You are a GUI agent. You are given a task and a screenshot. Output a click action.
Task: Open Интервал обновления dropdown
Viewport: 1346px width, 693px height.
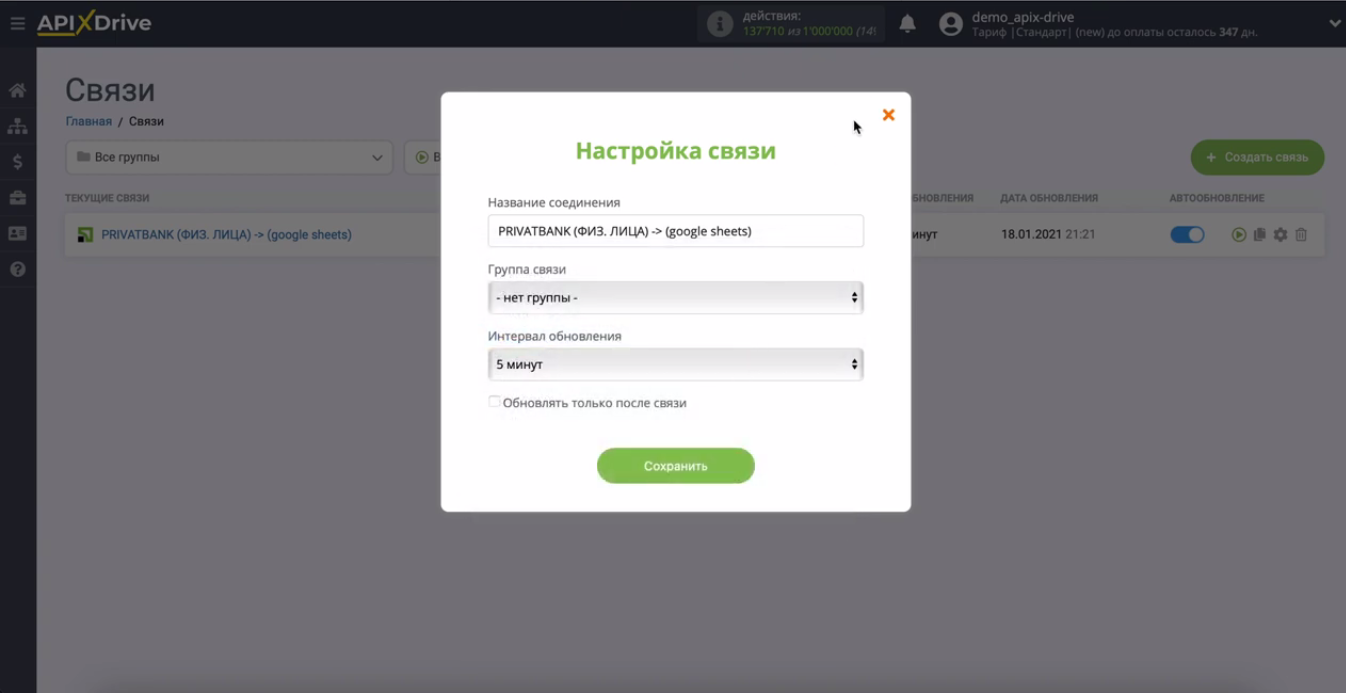pyautogui.click(x=675, y=364)
